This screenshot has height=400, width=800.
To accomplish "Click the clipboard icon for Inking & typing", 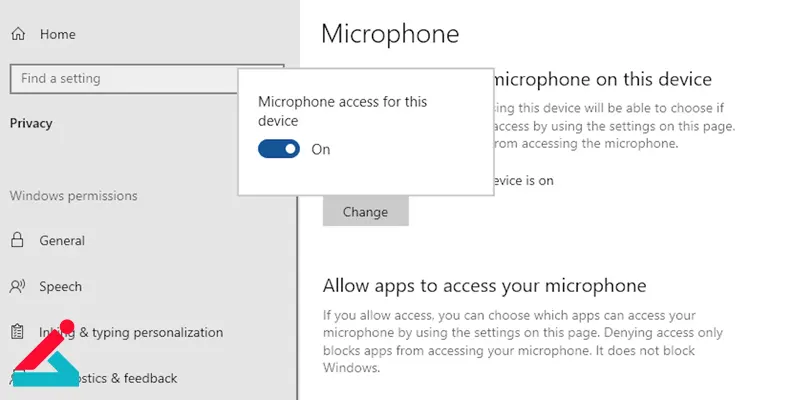I will 17,333.
